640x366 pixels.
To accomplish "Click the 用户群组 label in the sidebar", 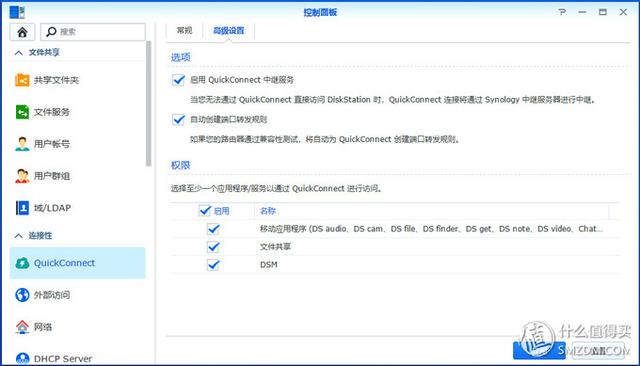I will pyautogui.click(x=52, y=176).
